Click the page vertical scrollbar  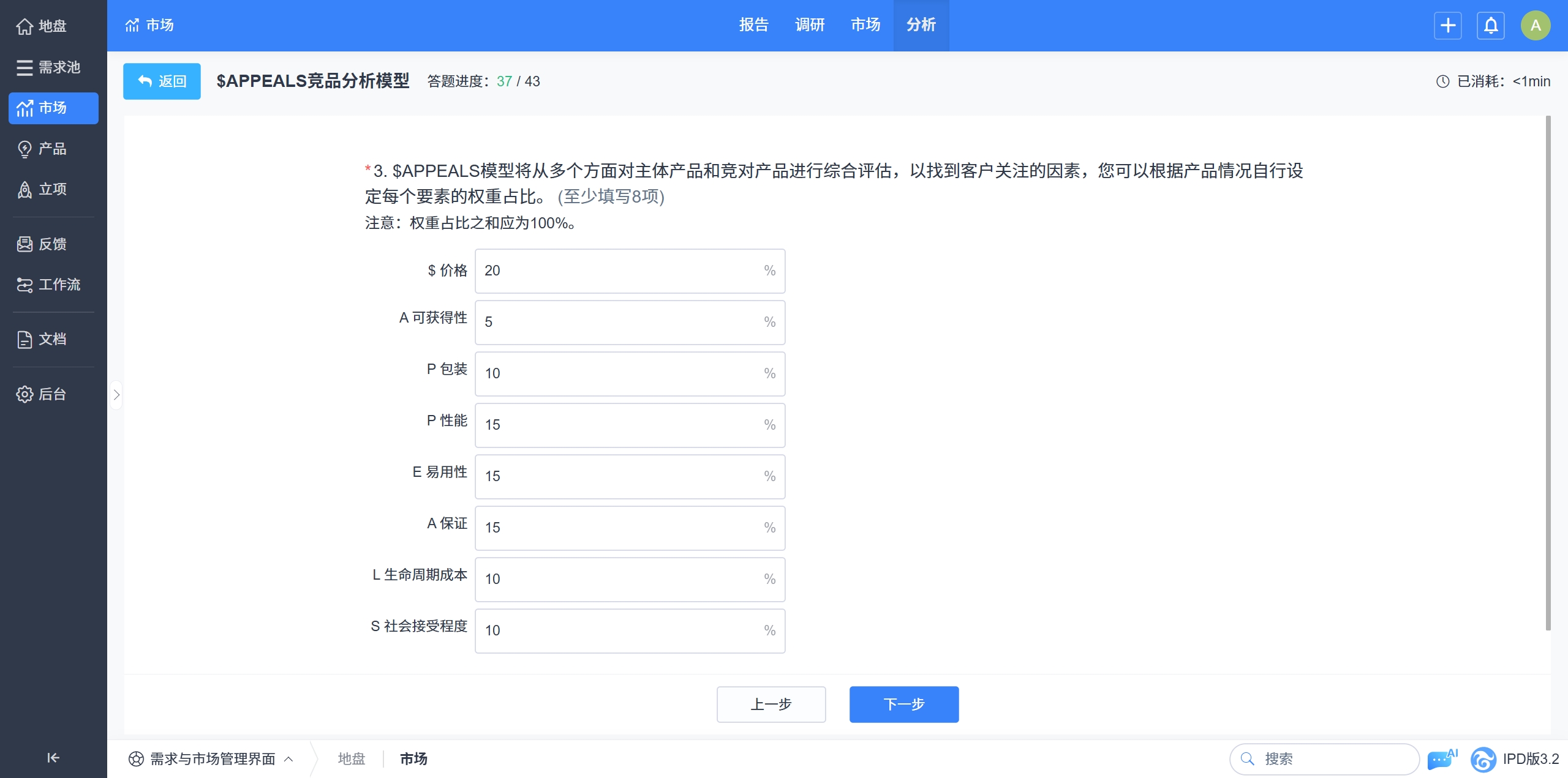click(1548, 373)
